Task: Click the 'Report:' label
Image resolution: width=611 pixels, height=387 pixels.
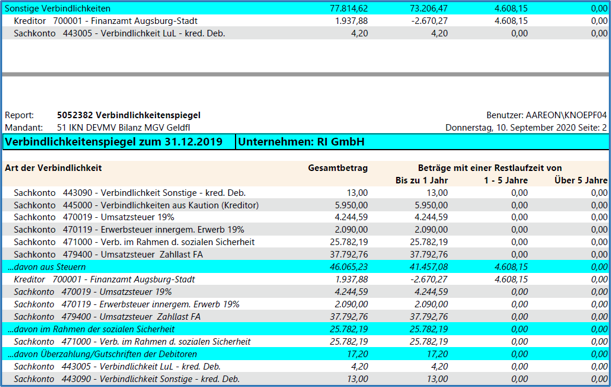Action: coord(19,115)
